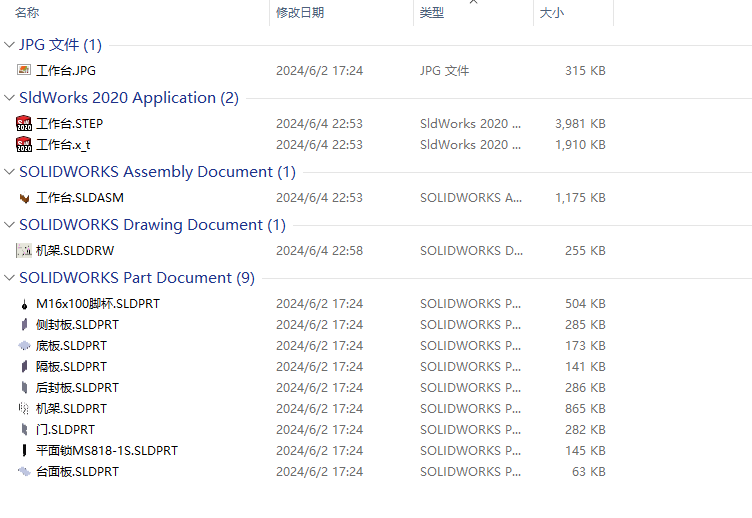
Task: Click the 63 KB size cell
Action: pyautogui.click(x=589, y=472)
